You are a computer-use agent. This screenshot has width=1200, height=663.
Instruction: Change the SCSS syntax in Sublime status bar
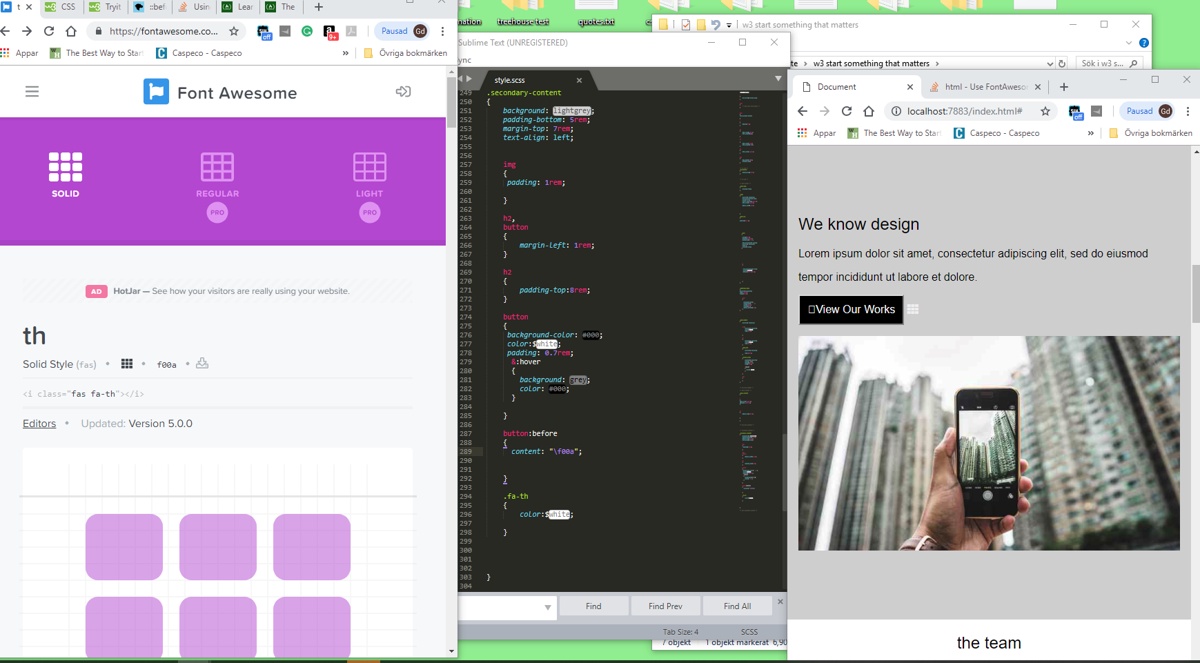click(x=749, y=632)
